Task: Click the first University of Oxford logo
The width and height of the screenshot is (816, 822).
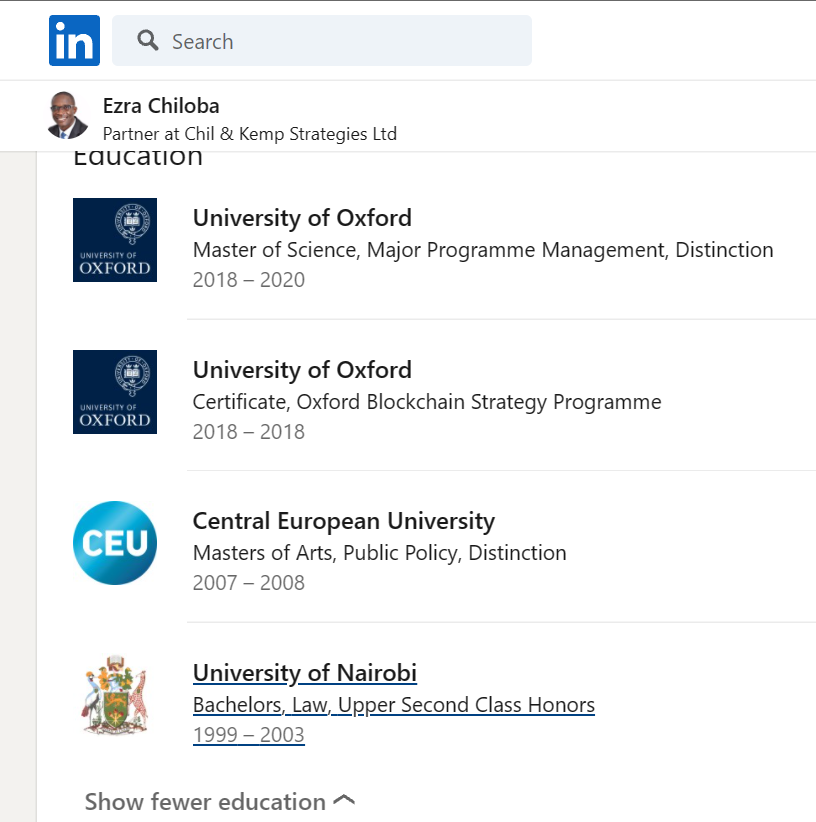Action: click(x=115, y=240)
